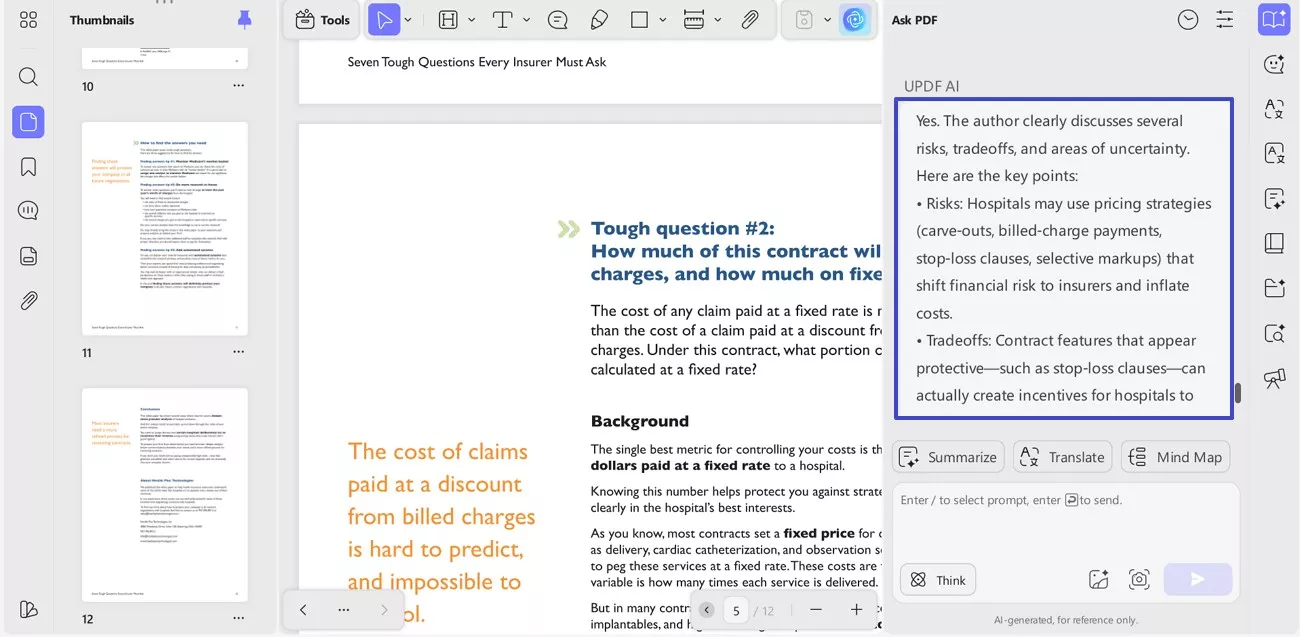Zoom out with the minus button
The image size is (1300, 637).
click(816, 610)
